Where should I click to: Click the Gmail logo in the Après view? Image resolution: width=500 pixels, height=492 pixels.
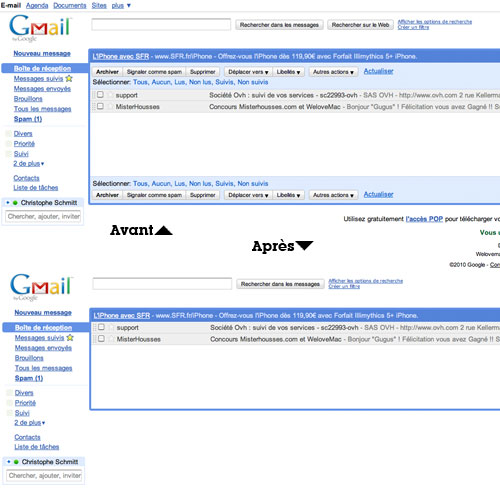click(41, 287)
